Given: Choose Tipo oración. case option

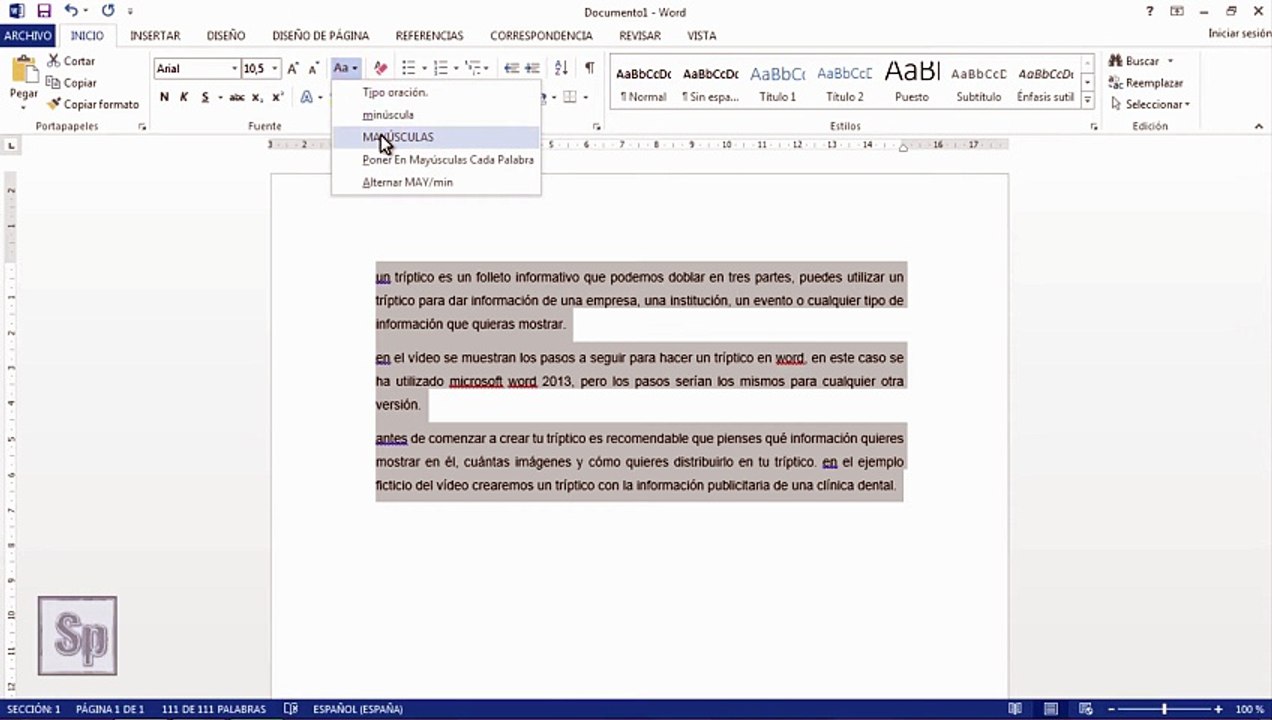Looking at the screenshot, I should tap(436, 92).
